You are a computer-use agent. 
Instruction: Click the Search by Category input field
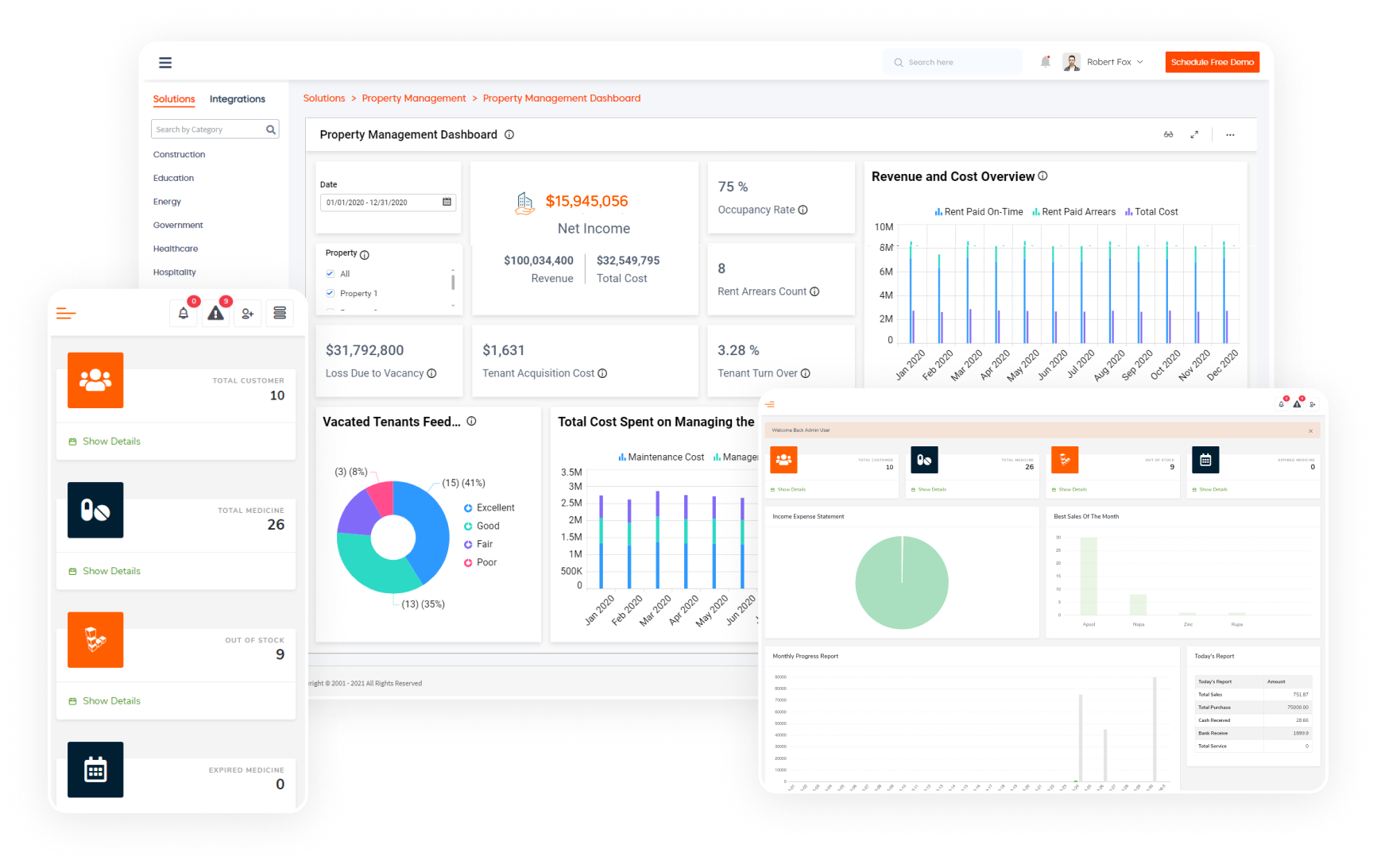point(208,129)
